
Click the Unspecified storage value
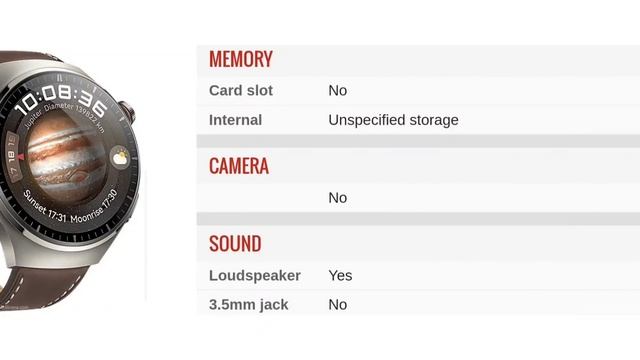[x=393, y=120]
